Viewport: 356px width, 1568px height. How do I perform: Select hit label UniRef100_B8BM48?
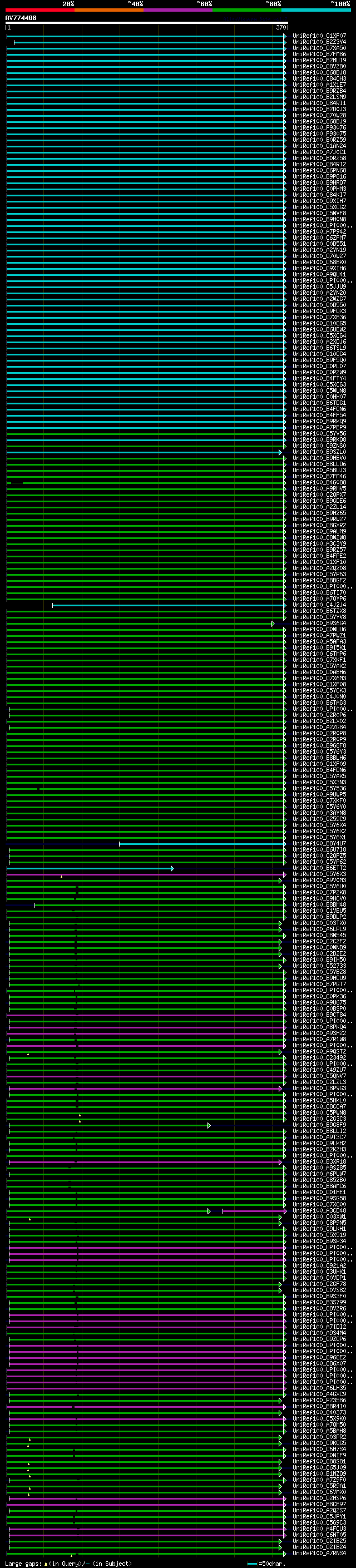319,905
